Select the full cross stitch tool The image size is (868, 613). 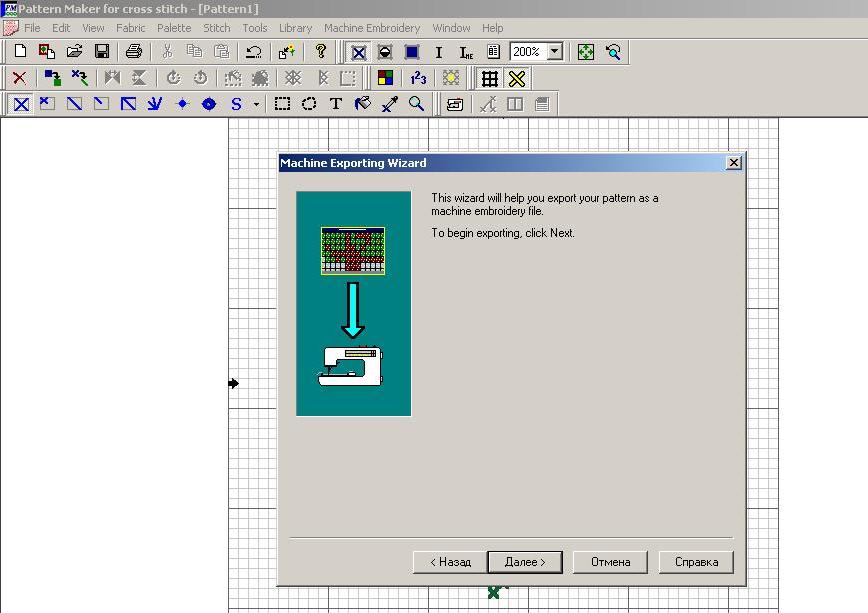pyautogui.click(x=20, y=104)
